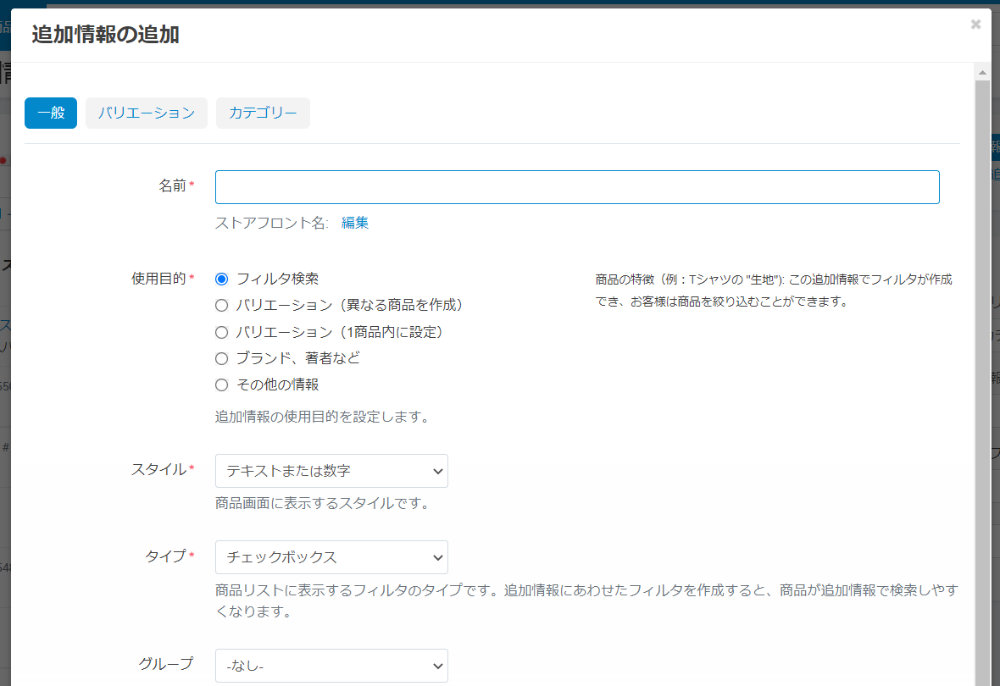Expand the グループ dropdown

click(332, 666)
